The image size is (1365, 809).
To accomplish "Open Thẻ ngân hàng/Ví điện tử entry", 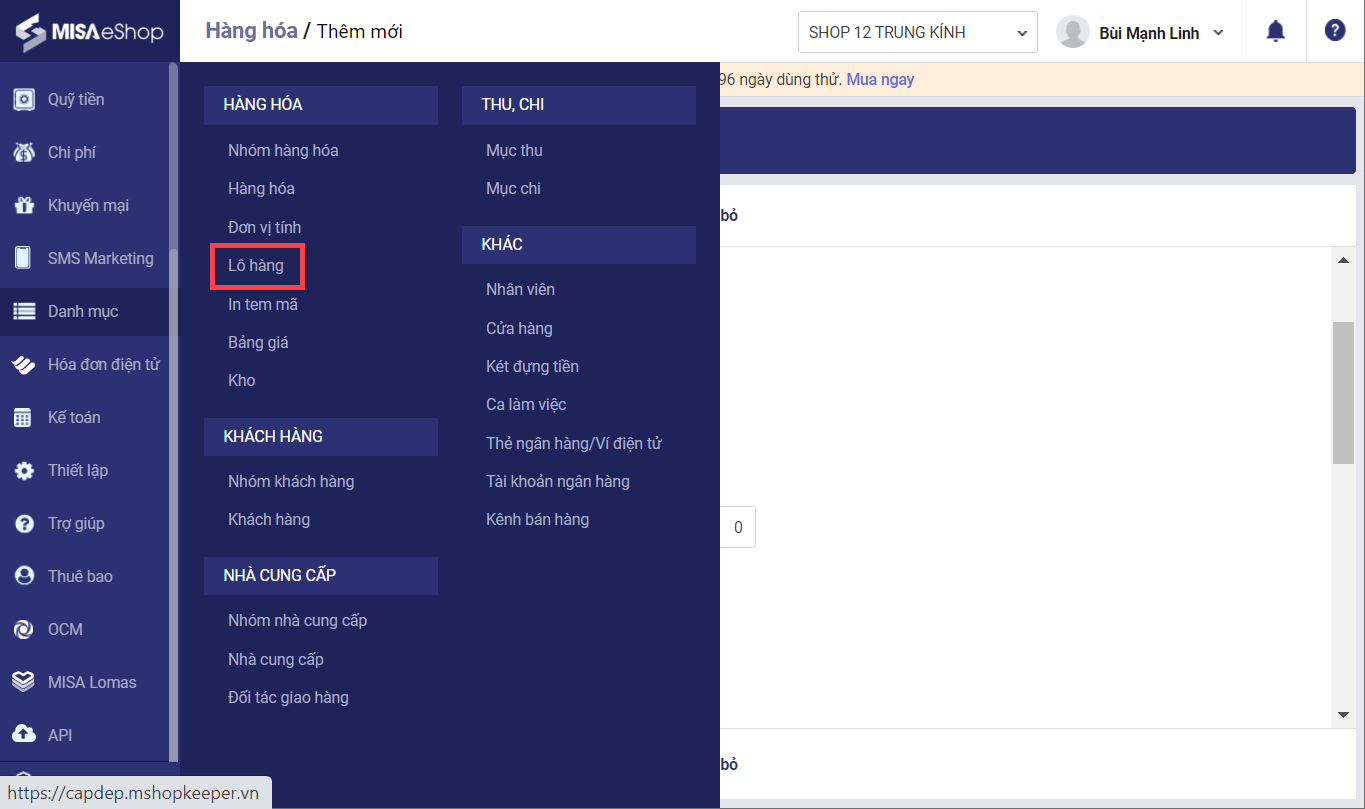I will tap(574, 443).
